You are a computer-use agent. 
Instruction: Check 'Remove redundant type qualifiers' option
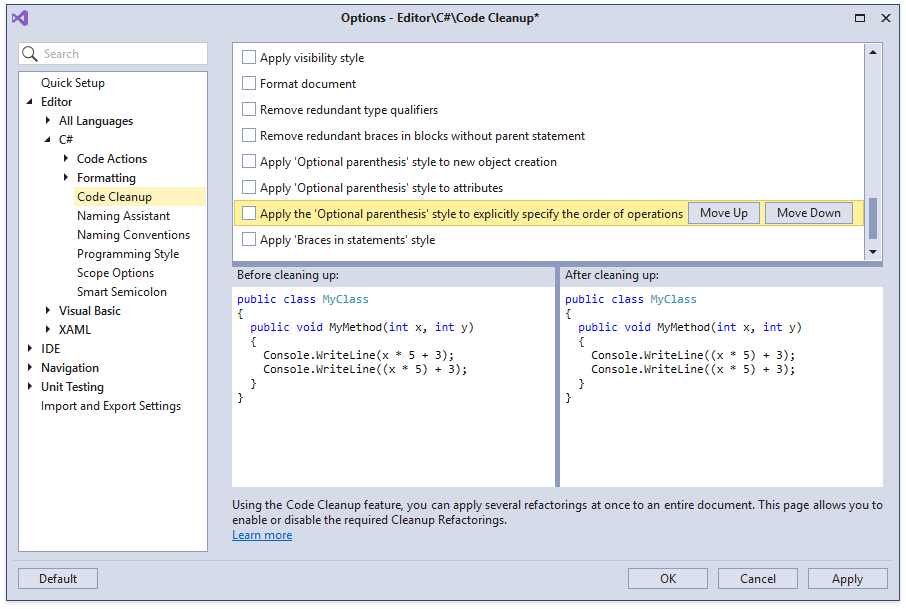(x=249, y=110)
